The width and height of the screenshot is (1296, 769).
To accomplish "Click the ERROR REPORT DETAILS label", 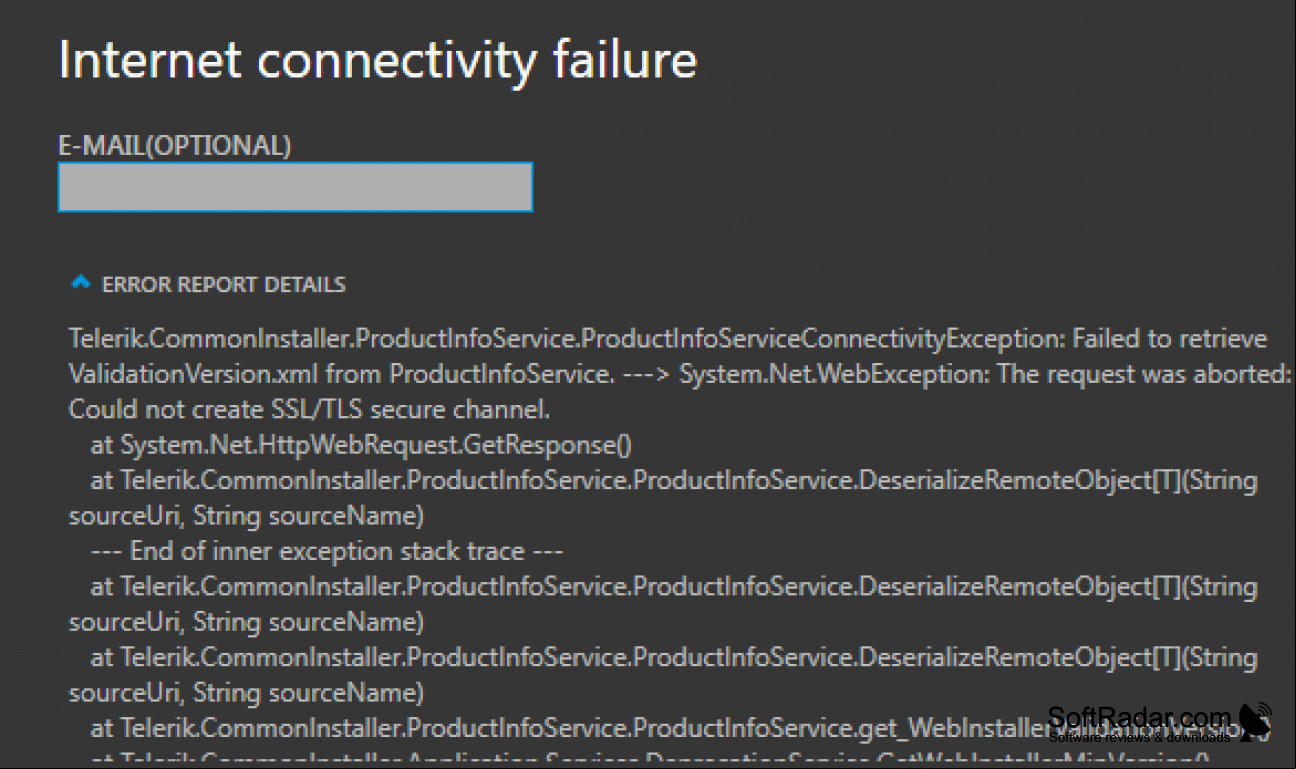I will coord(224,285).
